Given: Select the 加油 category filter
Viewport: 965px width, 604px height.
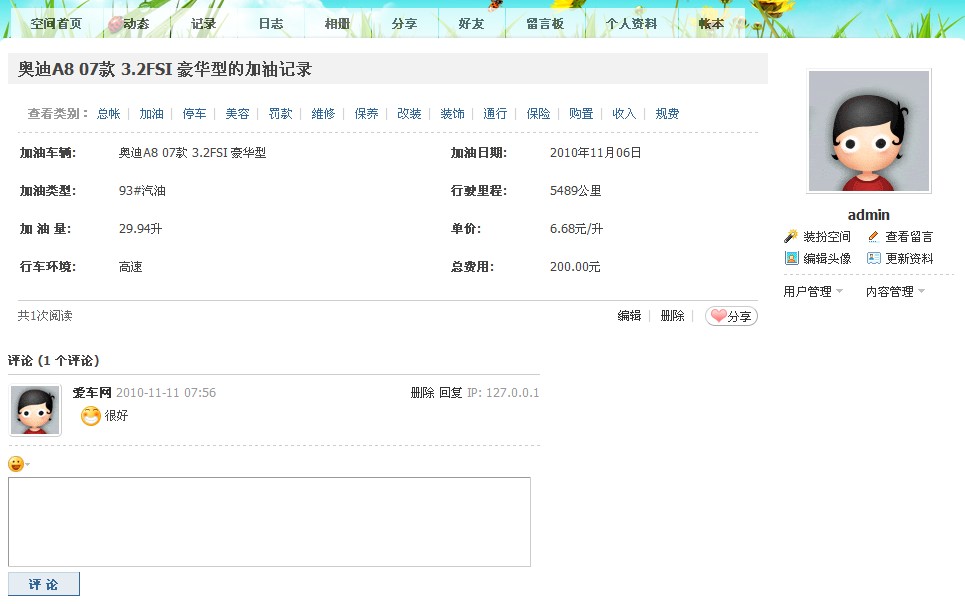Looking at the screenshot, I should pyautogui.click(x=152, y=113).
